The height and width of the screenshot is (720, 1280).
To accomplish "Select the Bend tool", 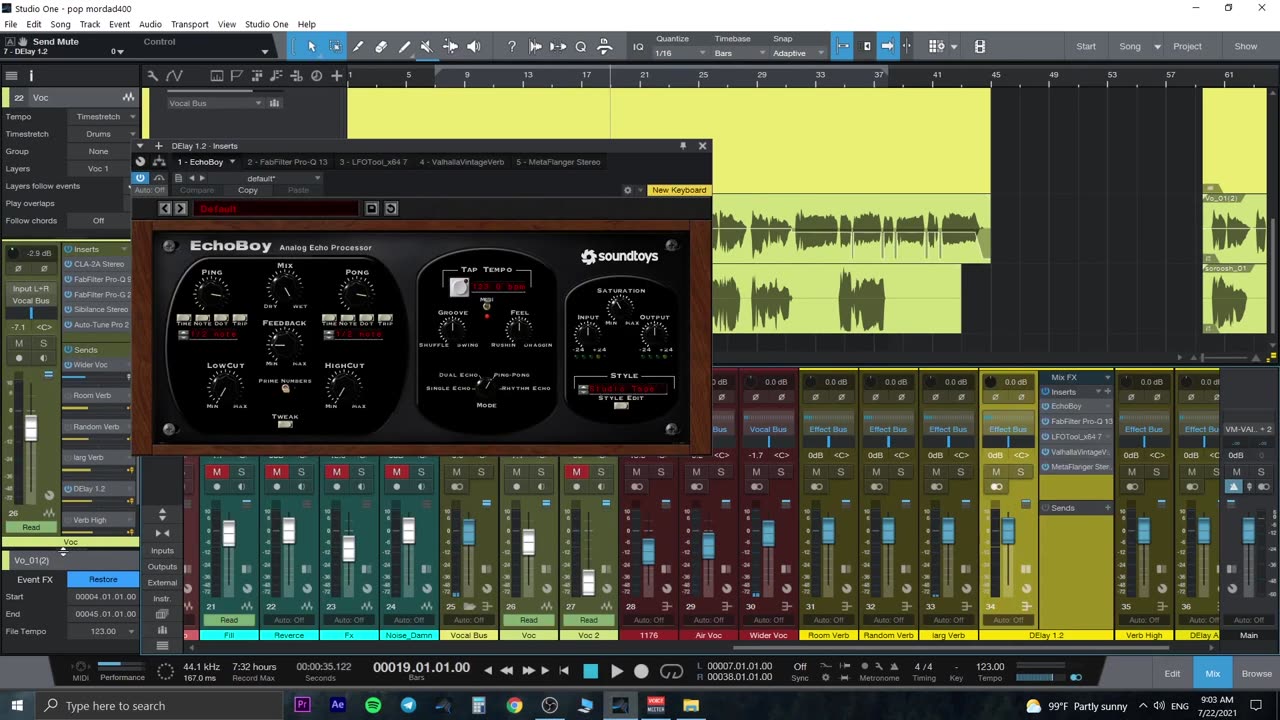I will [x=450, y=46].
